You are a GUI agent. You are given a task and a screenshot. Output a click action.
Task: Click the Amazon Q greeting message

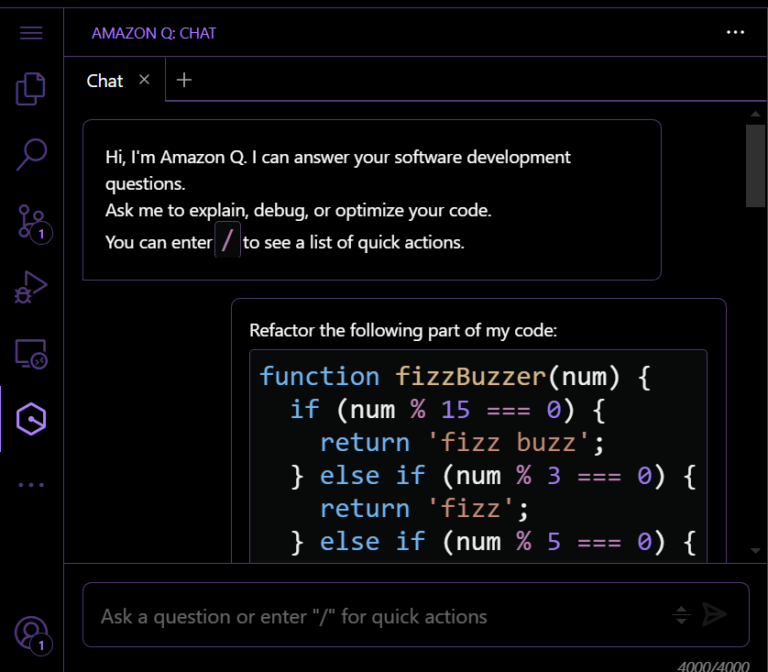(372, 200)
